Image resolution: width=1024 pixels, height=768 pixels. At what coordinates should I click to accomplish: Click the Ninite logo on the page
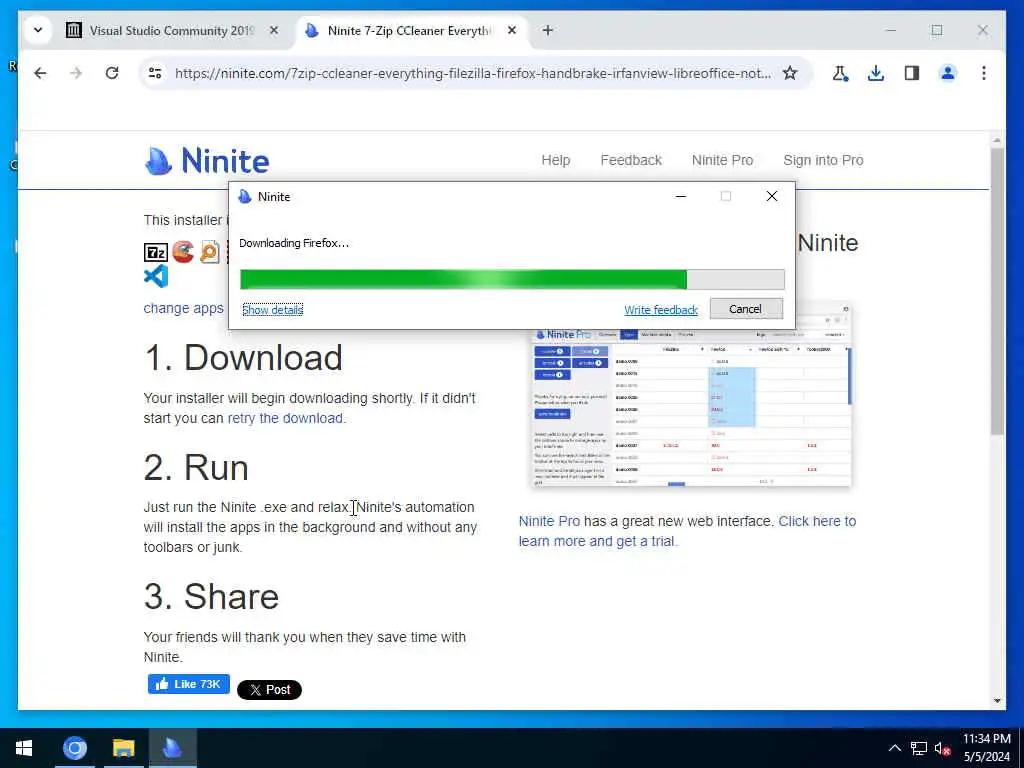pyautogui.click(x=206, y=161)
